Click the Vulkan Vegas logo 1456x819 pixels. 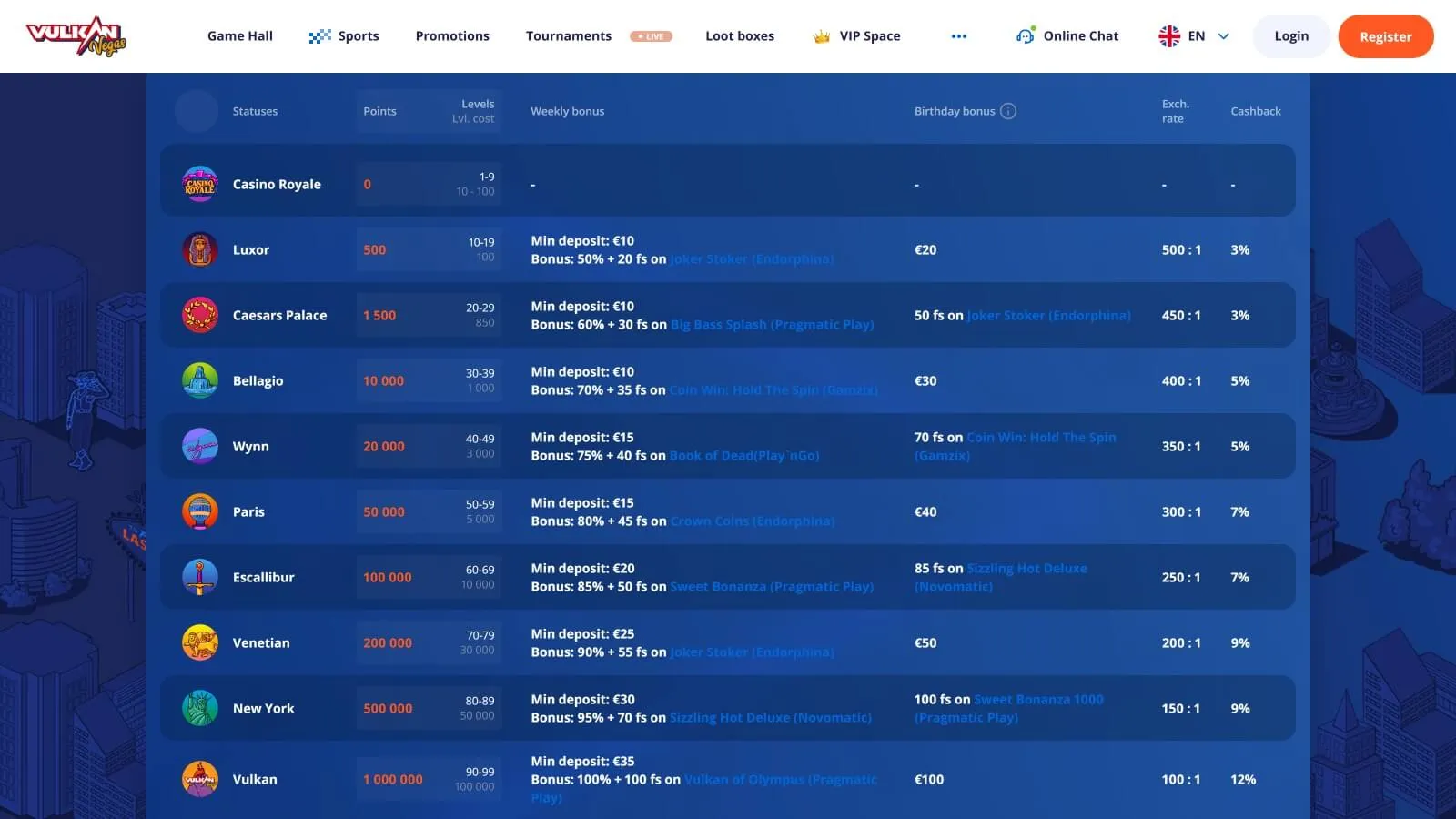click(x=76, y=36)
